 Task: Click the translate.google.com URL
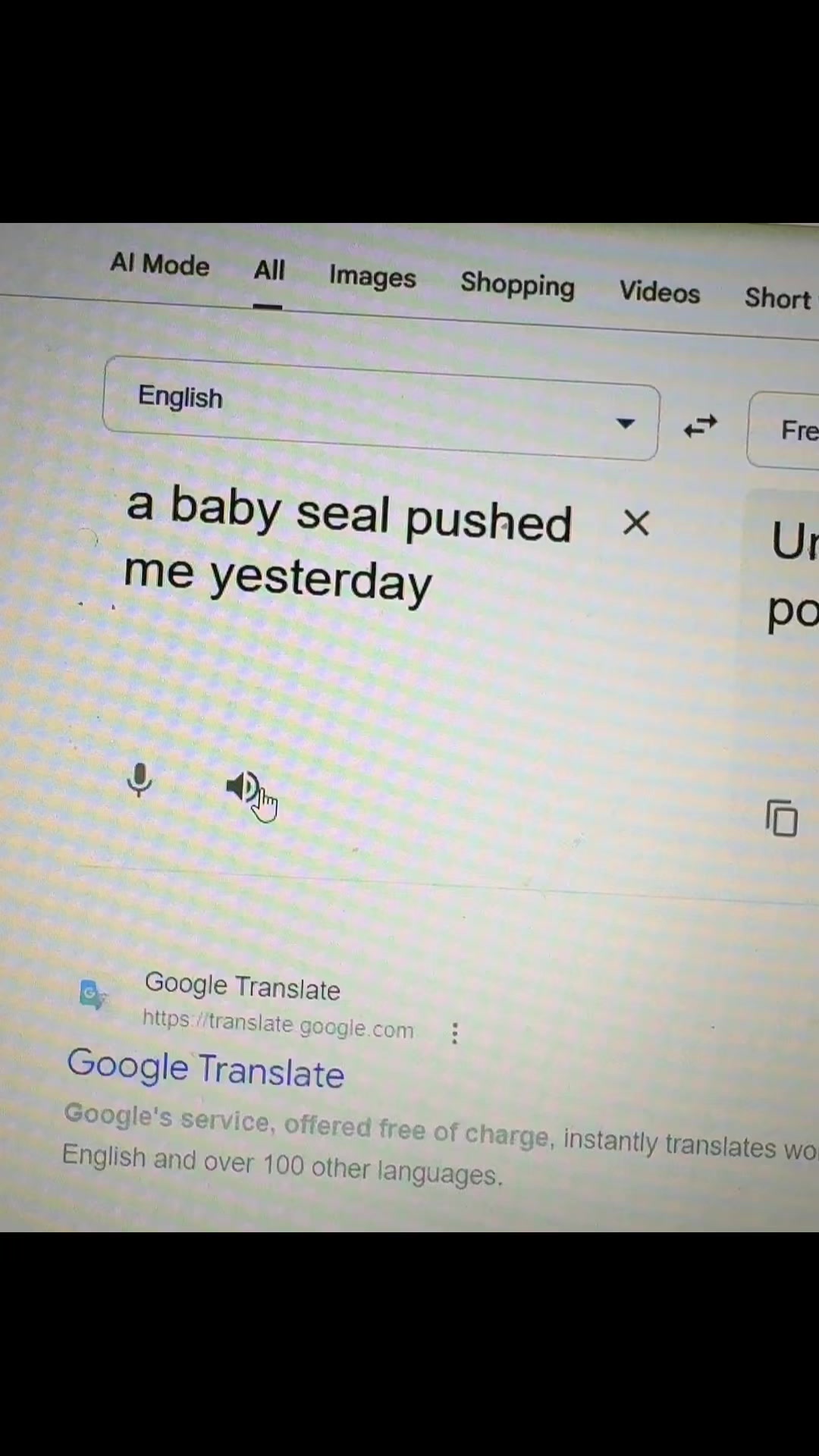pyautogui.click(x=278, y=1024)
